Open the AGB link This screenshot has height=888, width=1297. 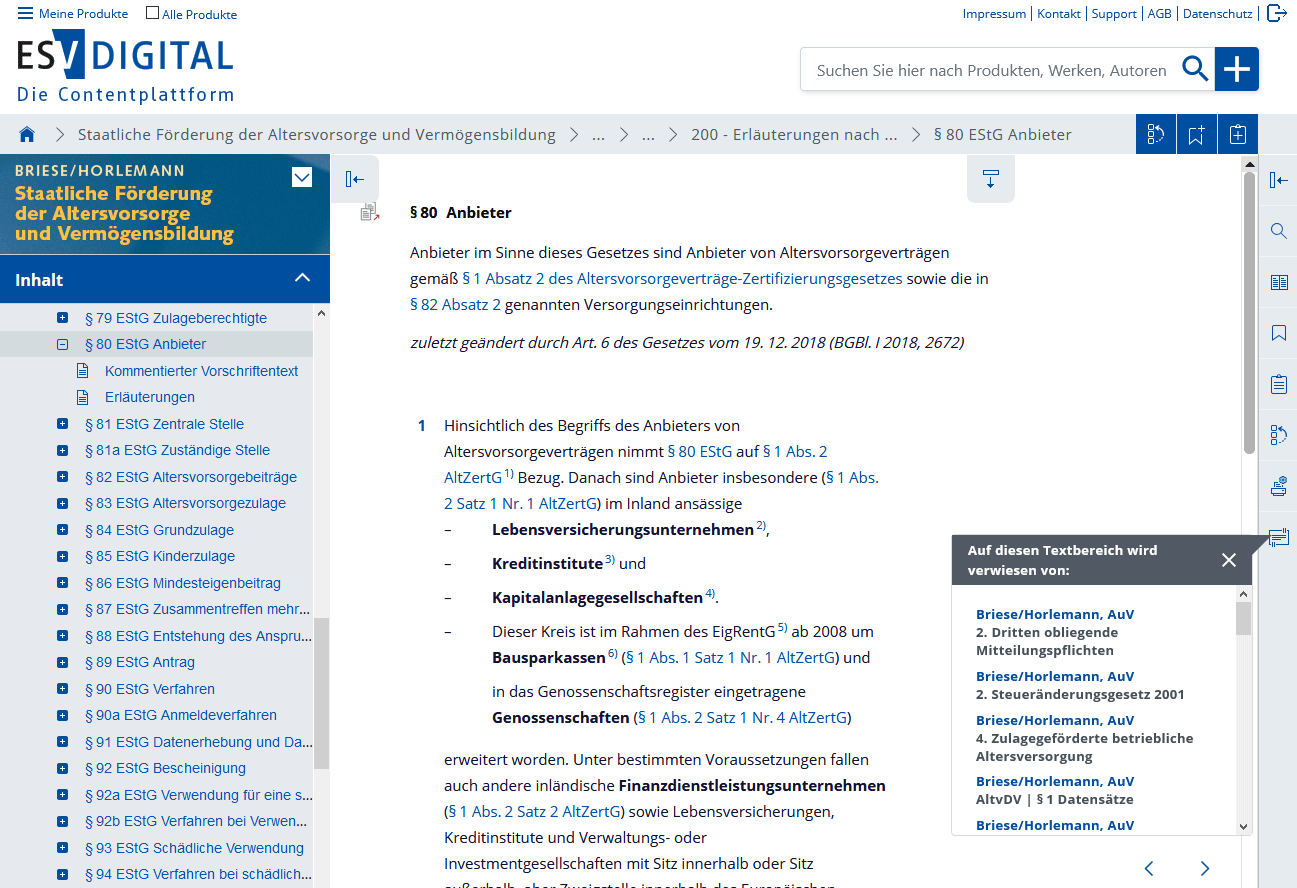(1159, 14)
